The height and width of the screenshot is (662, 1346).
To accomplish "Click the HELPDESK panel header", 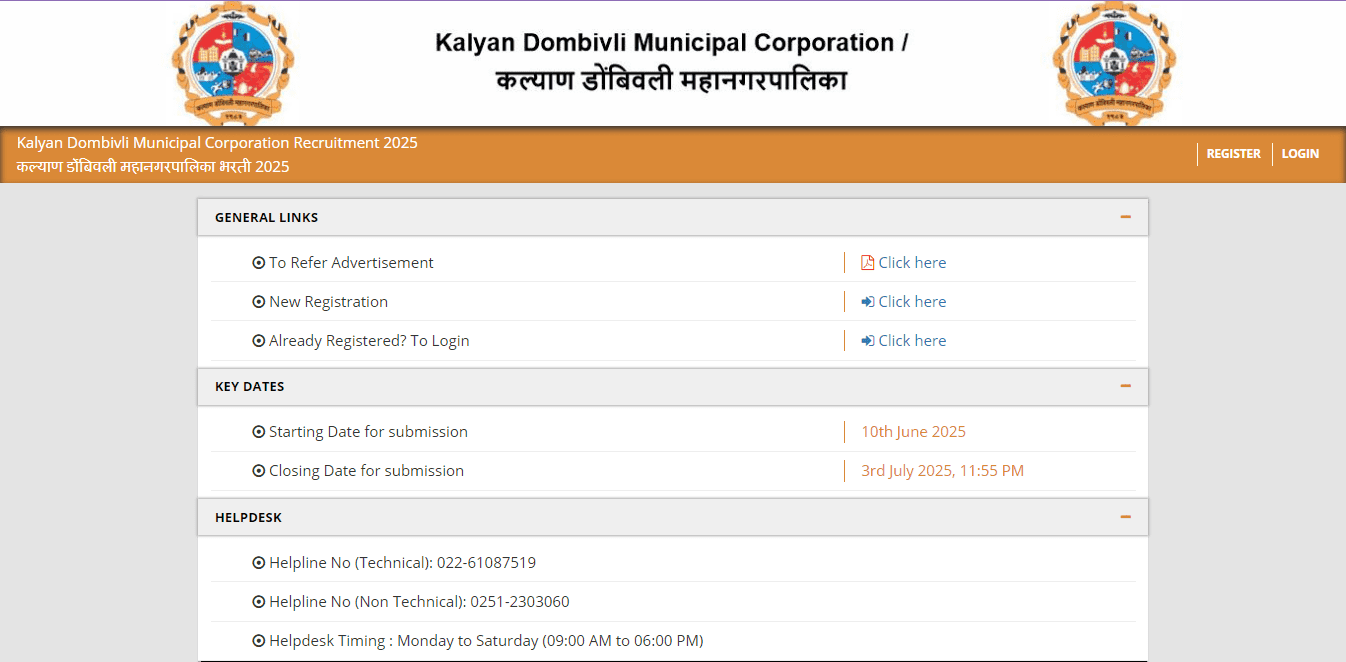I will point(249,517).
